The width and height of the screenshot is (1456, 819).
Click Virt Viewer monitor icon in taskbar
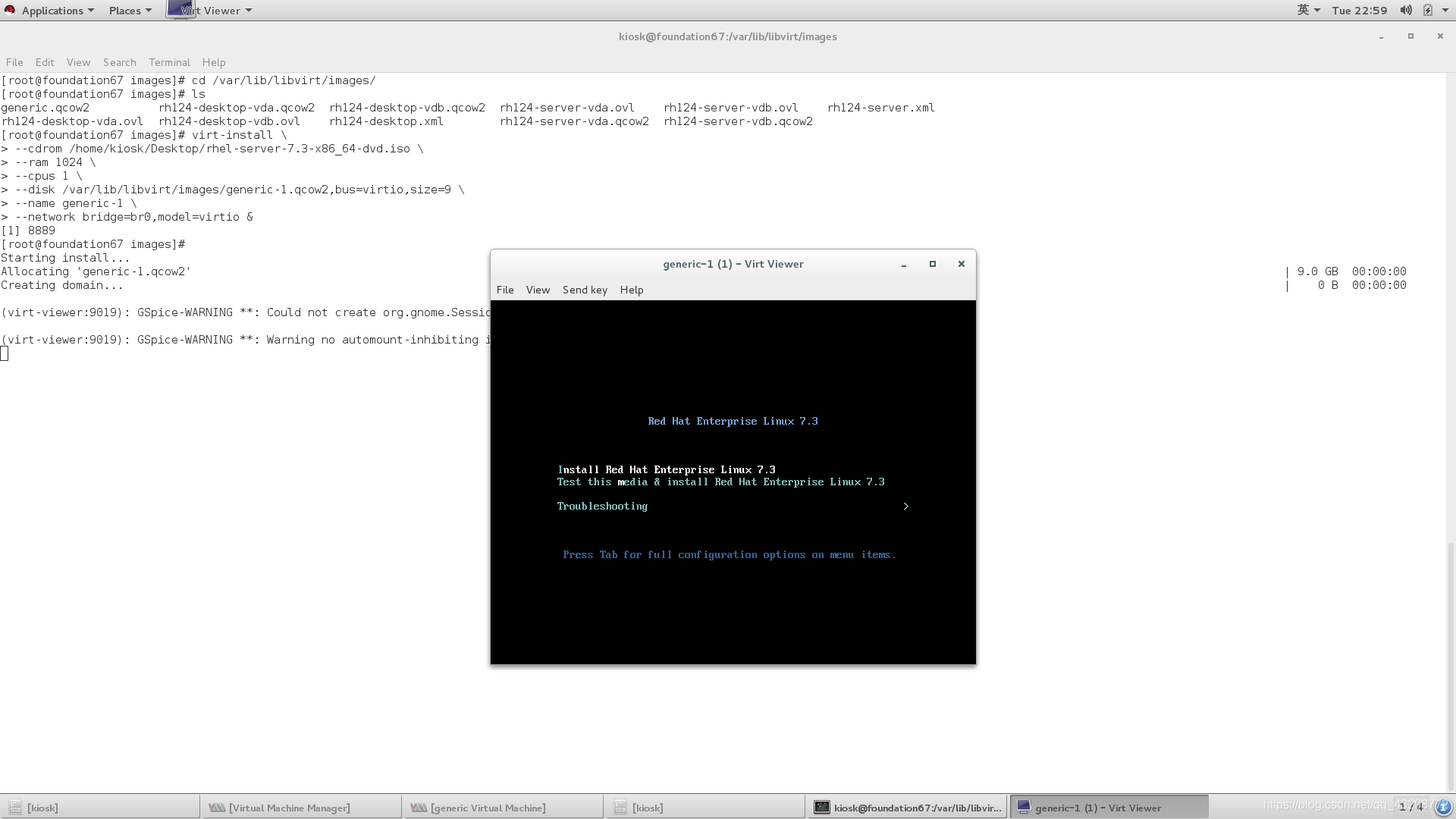click(1023, 807)
